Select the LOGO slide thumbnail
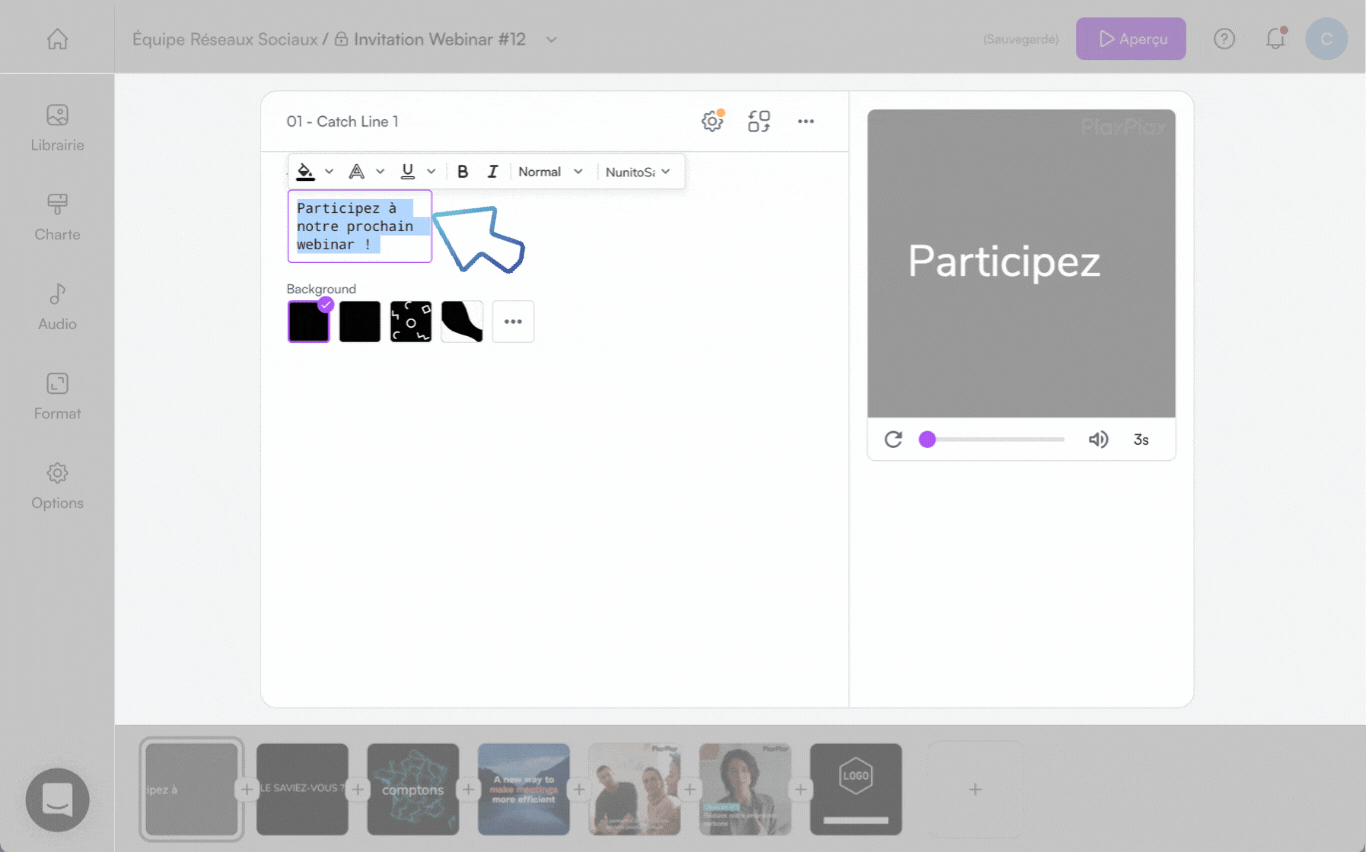 (x=856, y=789)
